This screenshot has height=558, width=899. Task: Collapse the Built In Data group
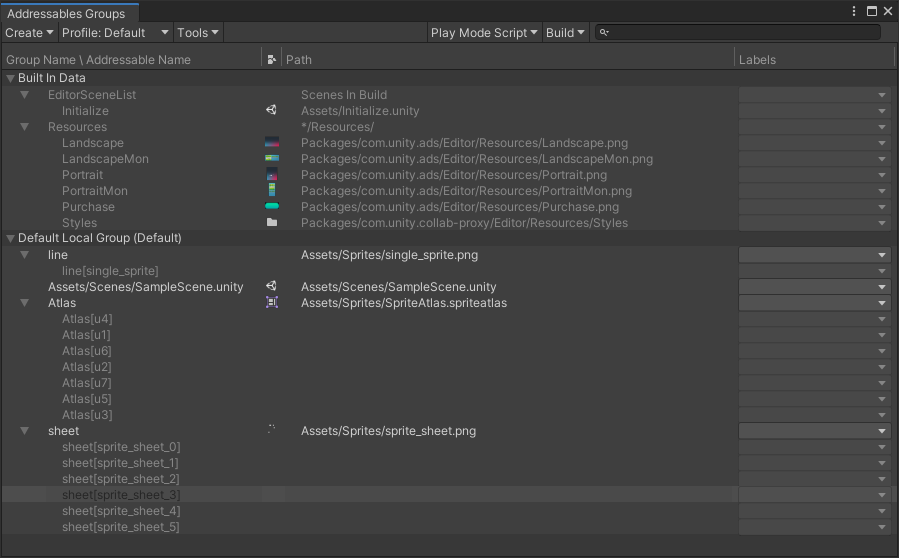pos(11,78)
